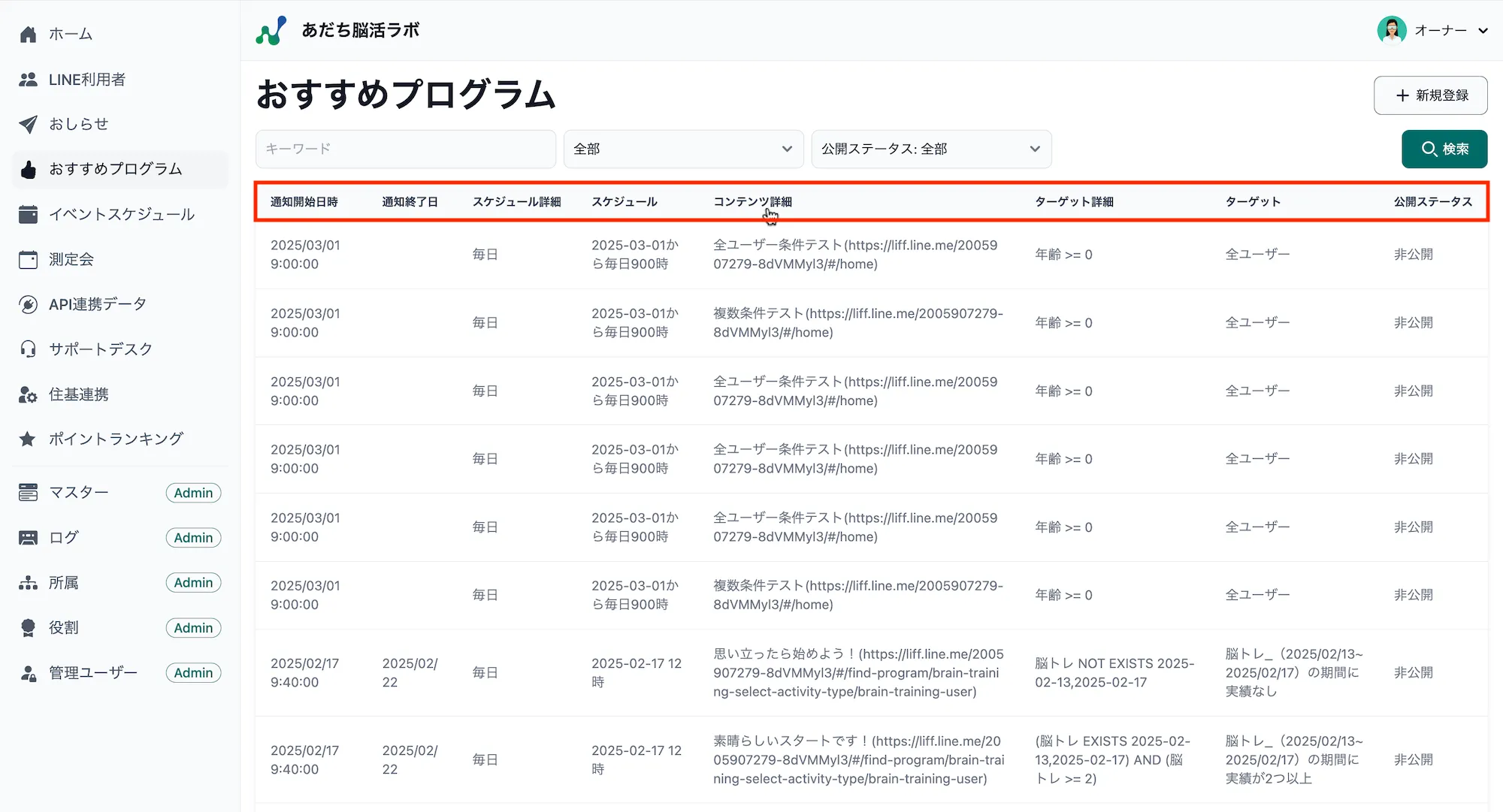Select the API連携データ icon
Image resolution: width=1503 pixels, height=812 pixels.
pyautogui.click(x=28, y=303)
